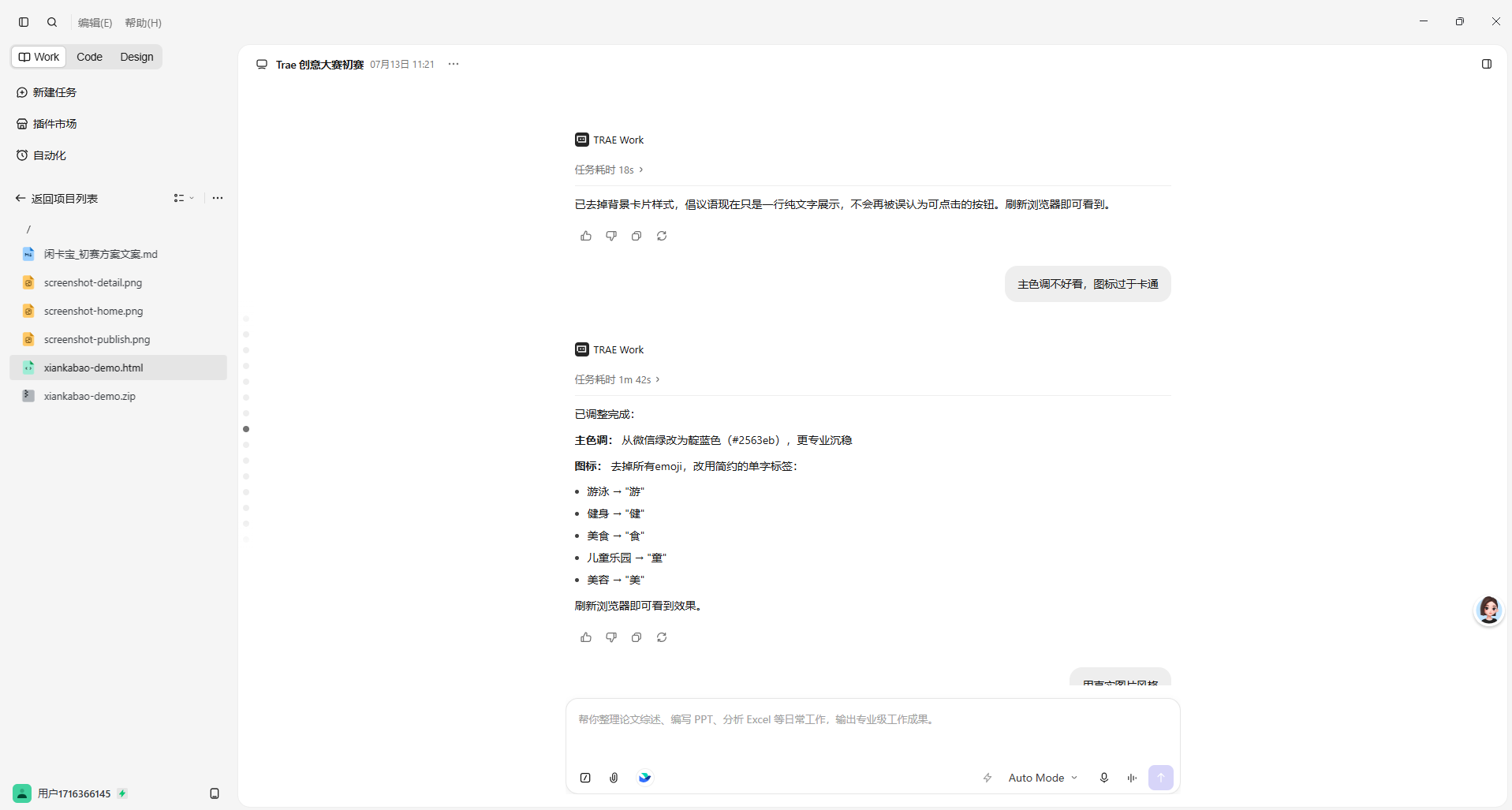
Task: Jump to the active dark dot on conversation timeline
Action: coord(246,429)
